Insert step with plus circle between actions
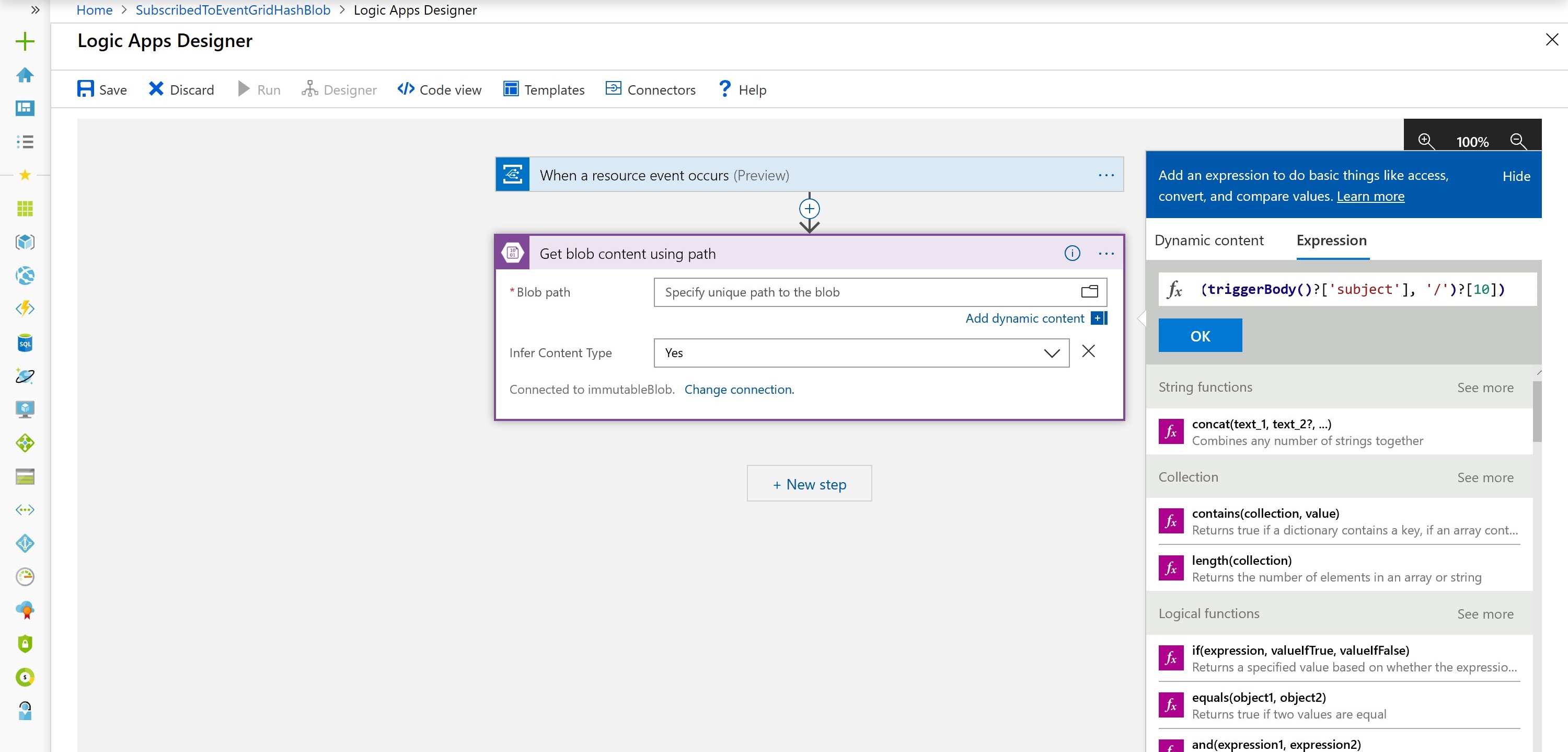Viewport: 1568px width, 752px height. pyautogui.click(x=809, y=209)
